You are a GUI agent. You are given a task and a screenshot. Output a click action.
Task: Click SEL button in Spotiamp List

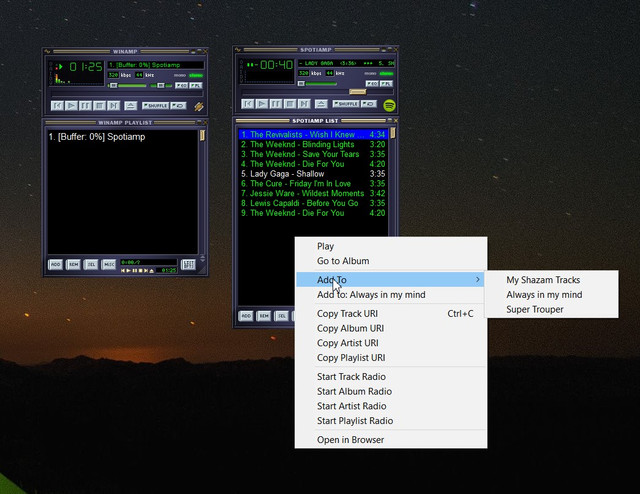(282, 316)
